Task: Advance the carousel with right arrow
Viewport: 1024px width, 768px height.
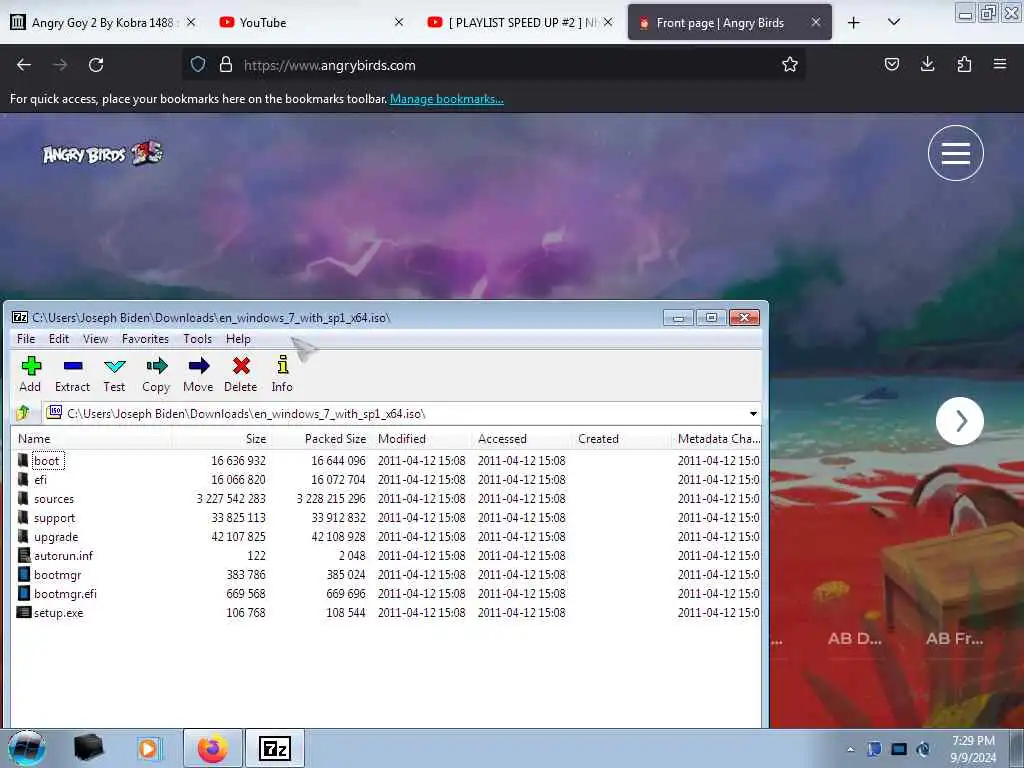Action: point(960,421)
